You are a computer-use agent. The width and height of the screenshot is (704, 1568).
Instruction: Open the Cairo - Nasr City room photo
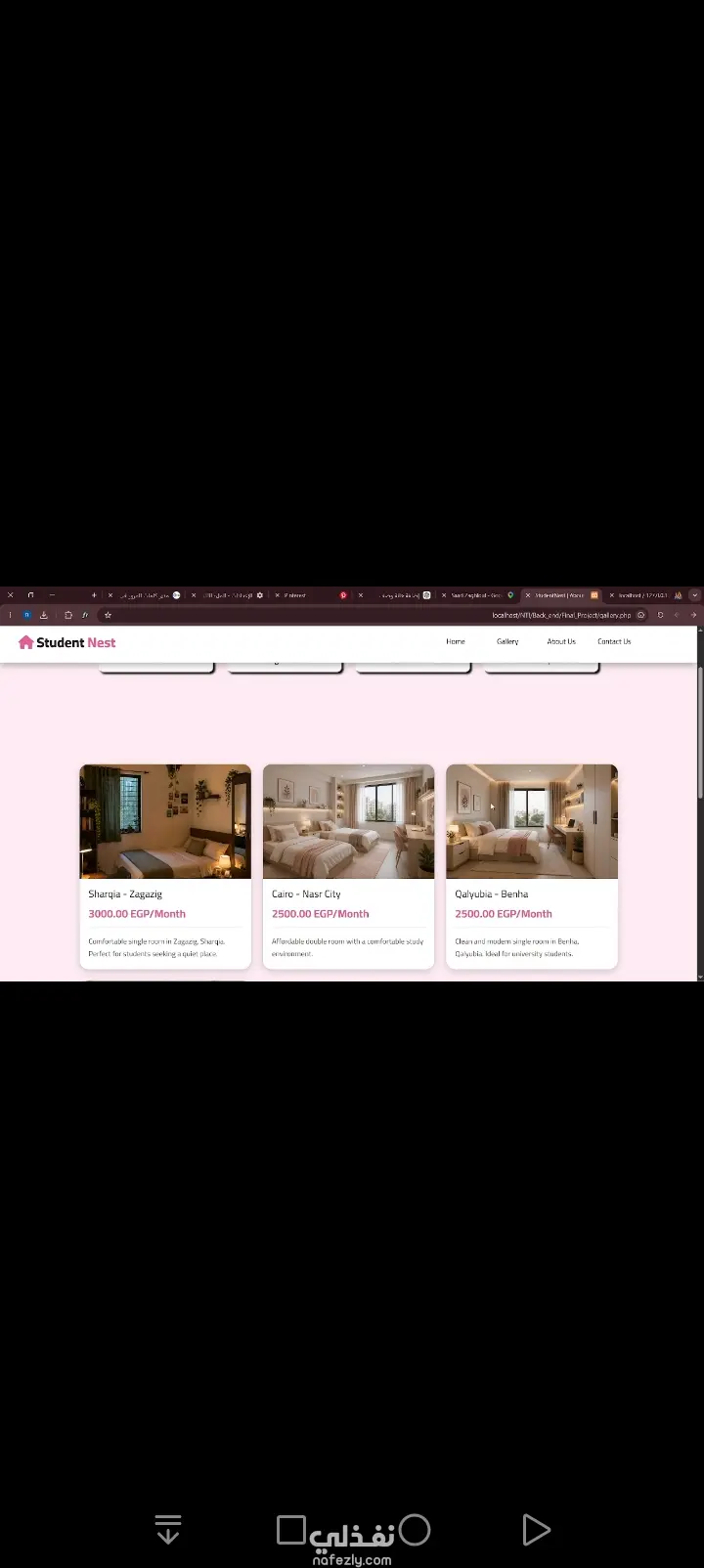(348, 821)
